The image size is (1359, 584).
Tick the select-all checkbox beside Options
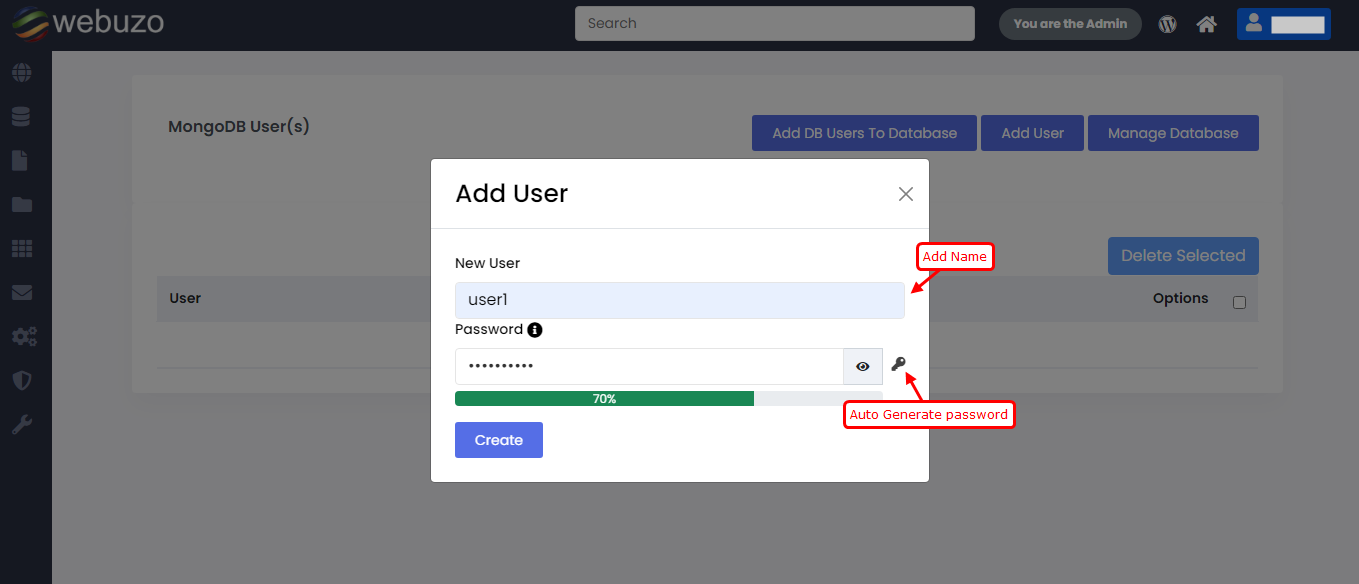pos(1239,302)
